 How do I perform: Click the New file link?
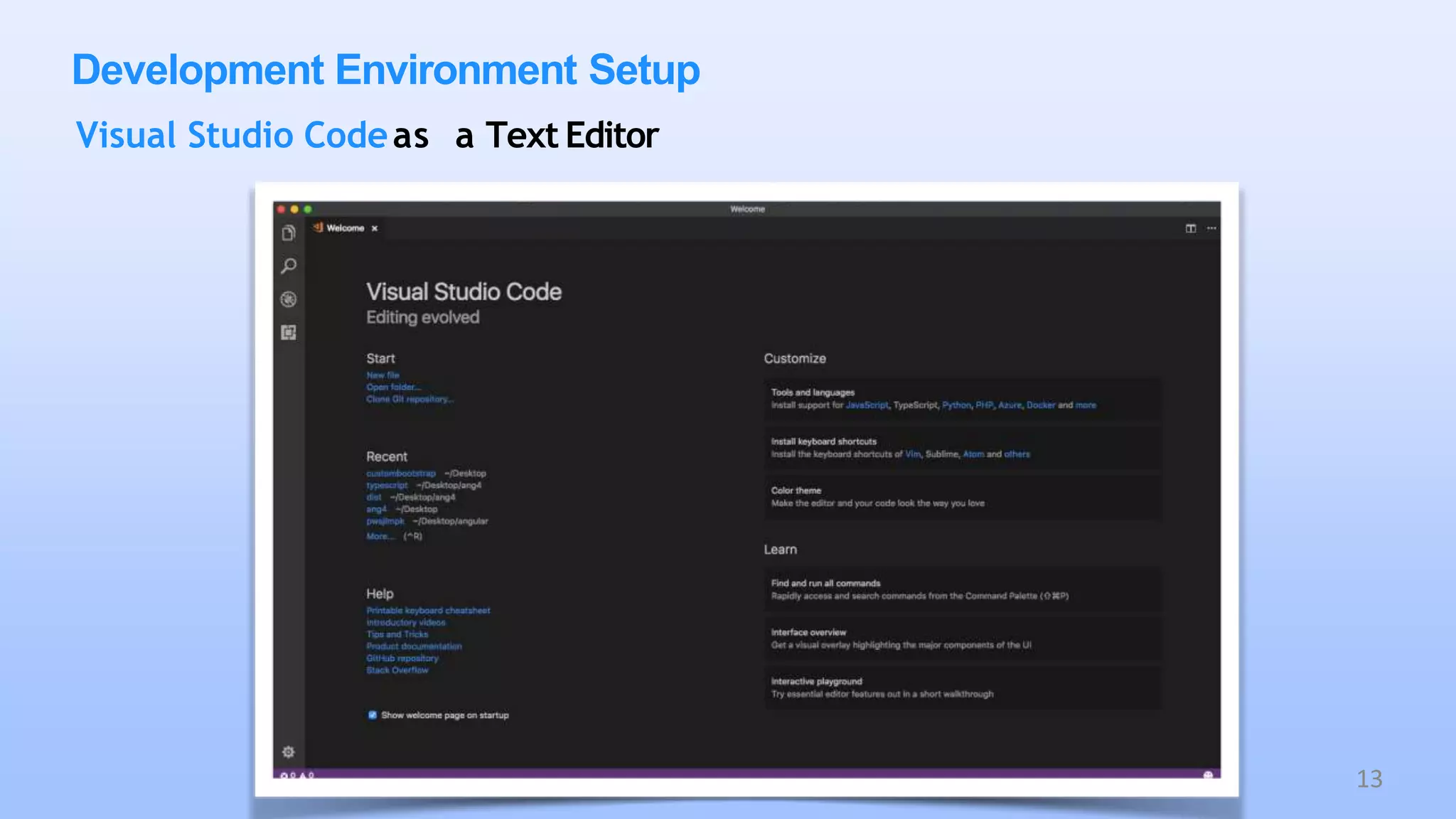[x=382, y=375]
